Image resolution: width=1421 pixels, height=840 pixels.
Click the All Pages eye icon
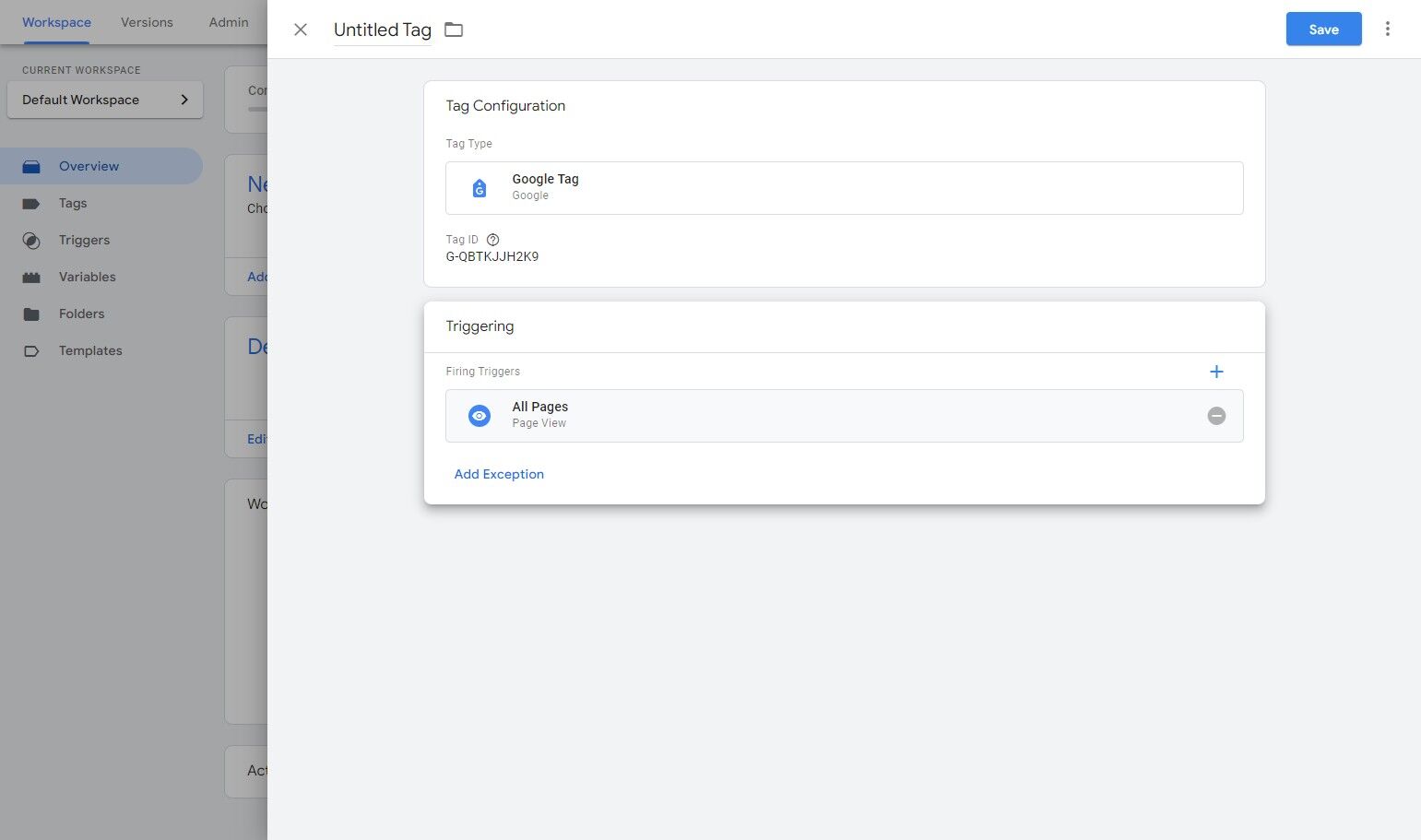480,416
